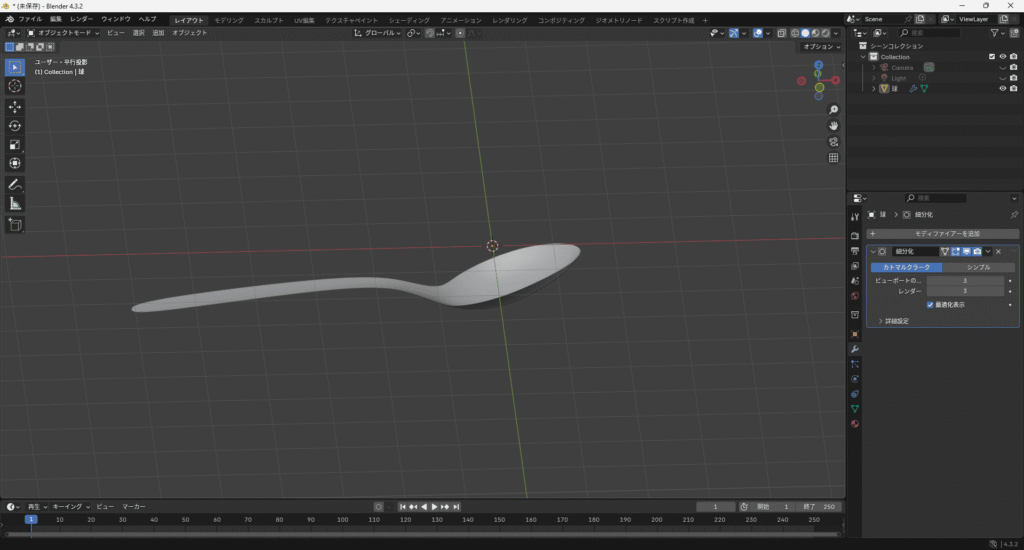Open the ファイル menu
1024x550 pixels.
point(30,20)
